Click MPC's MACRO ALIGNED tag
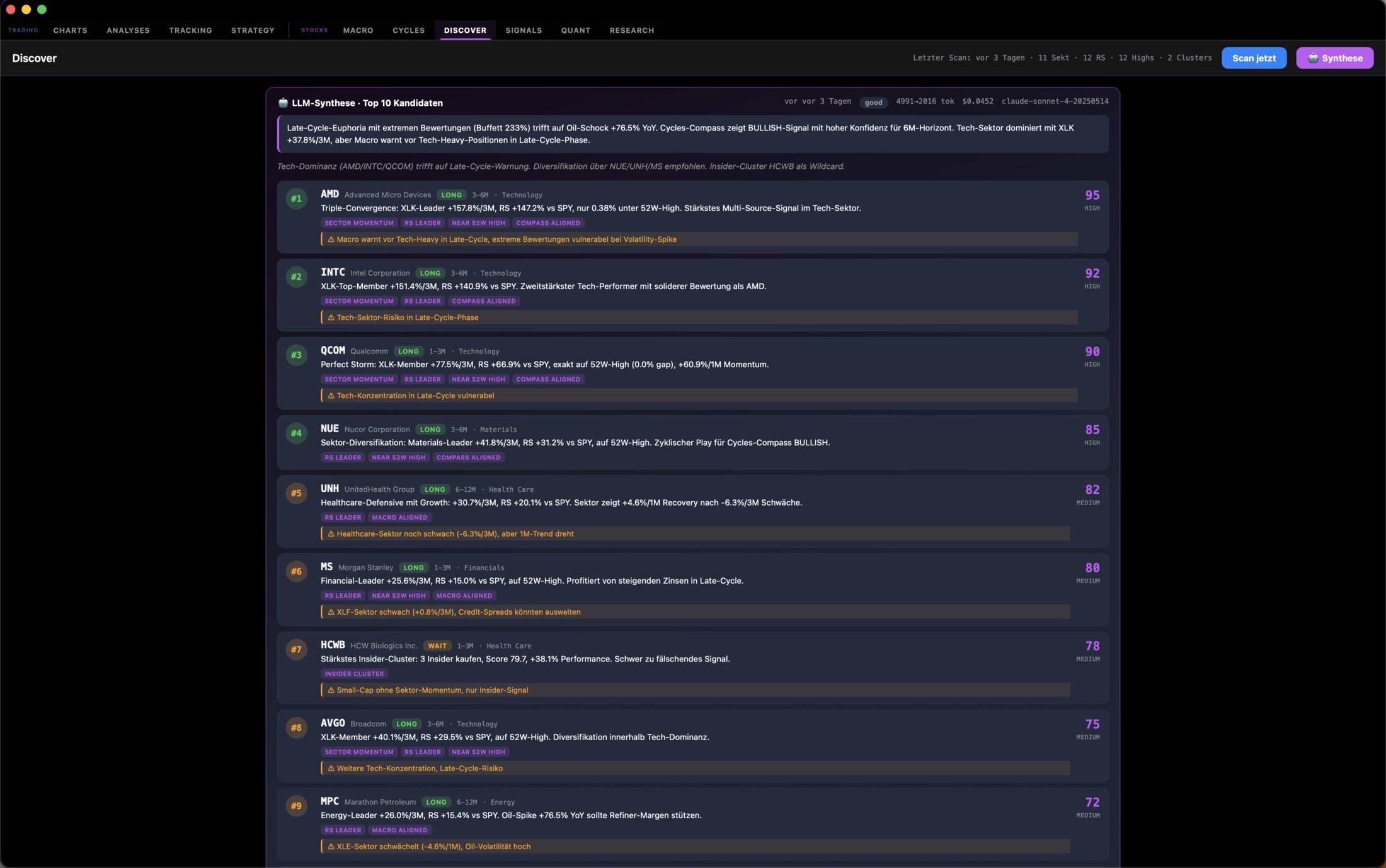This screenshot has width=1386, height=868. (399, 830)
